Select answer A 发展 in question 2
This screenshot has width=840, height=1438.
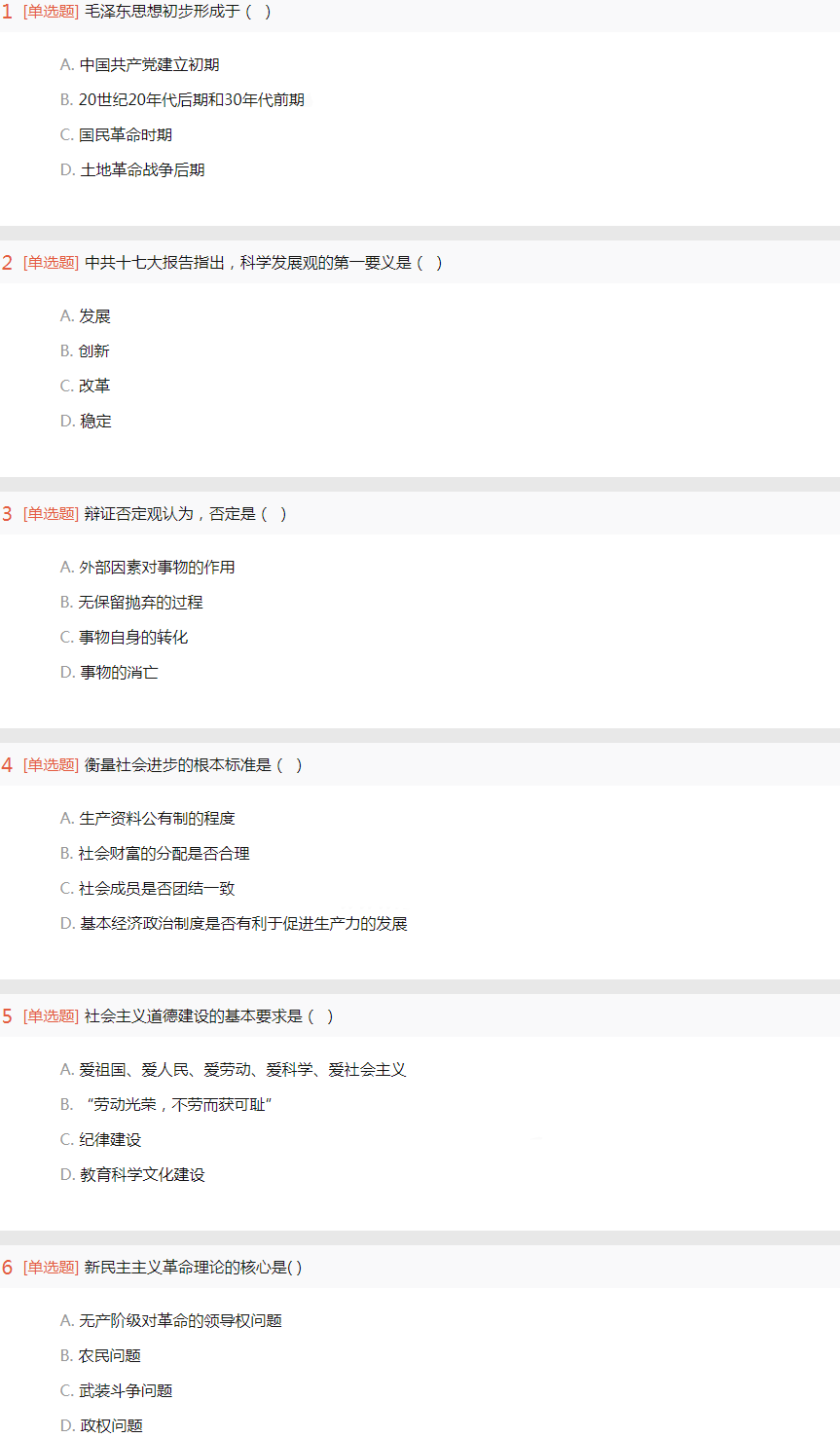(86, 316)
